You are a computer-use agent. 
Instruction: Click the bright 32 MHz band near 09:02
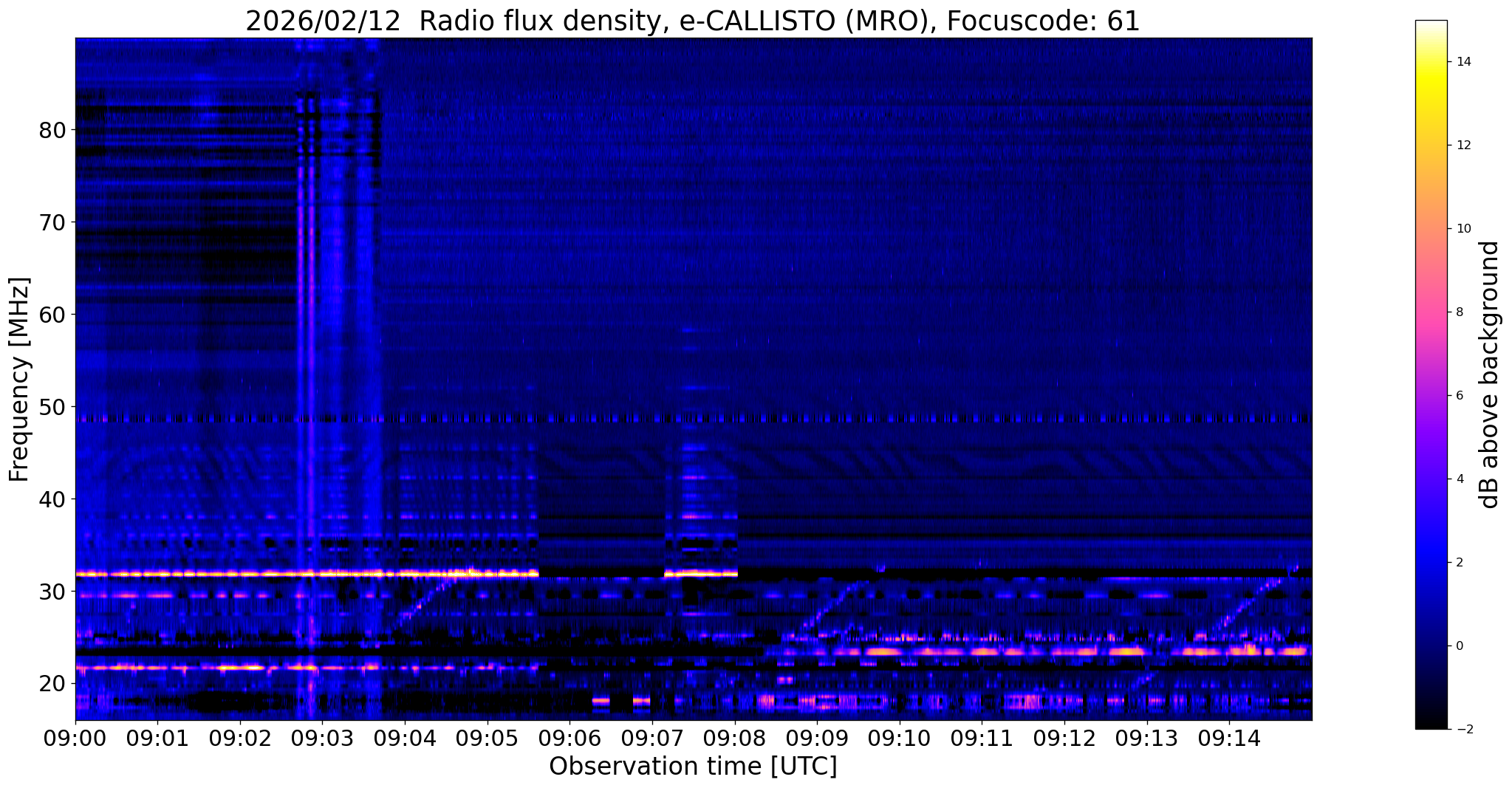tap(240, 574)
